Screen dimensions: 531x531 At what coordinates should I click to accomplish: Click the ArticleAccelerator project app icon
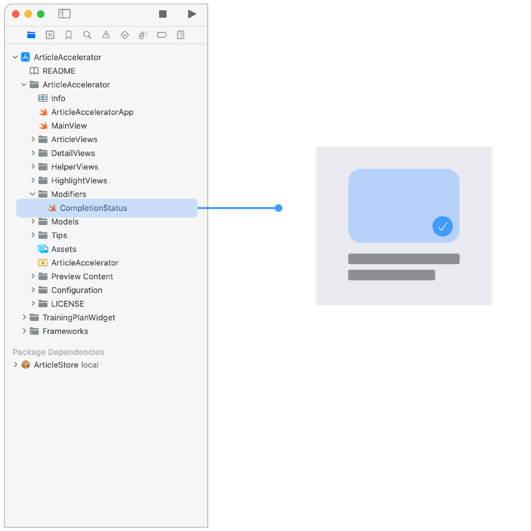coord(25,57)
